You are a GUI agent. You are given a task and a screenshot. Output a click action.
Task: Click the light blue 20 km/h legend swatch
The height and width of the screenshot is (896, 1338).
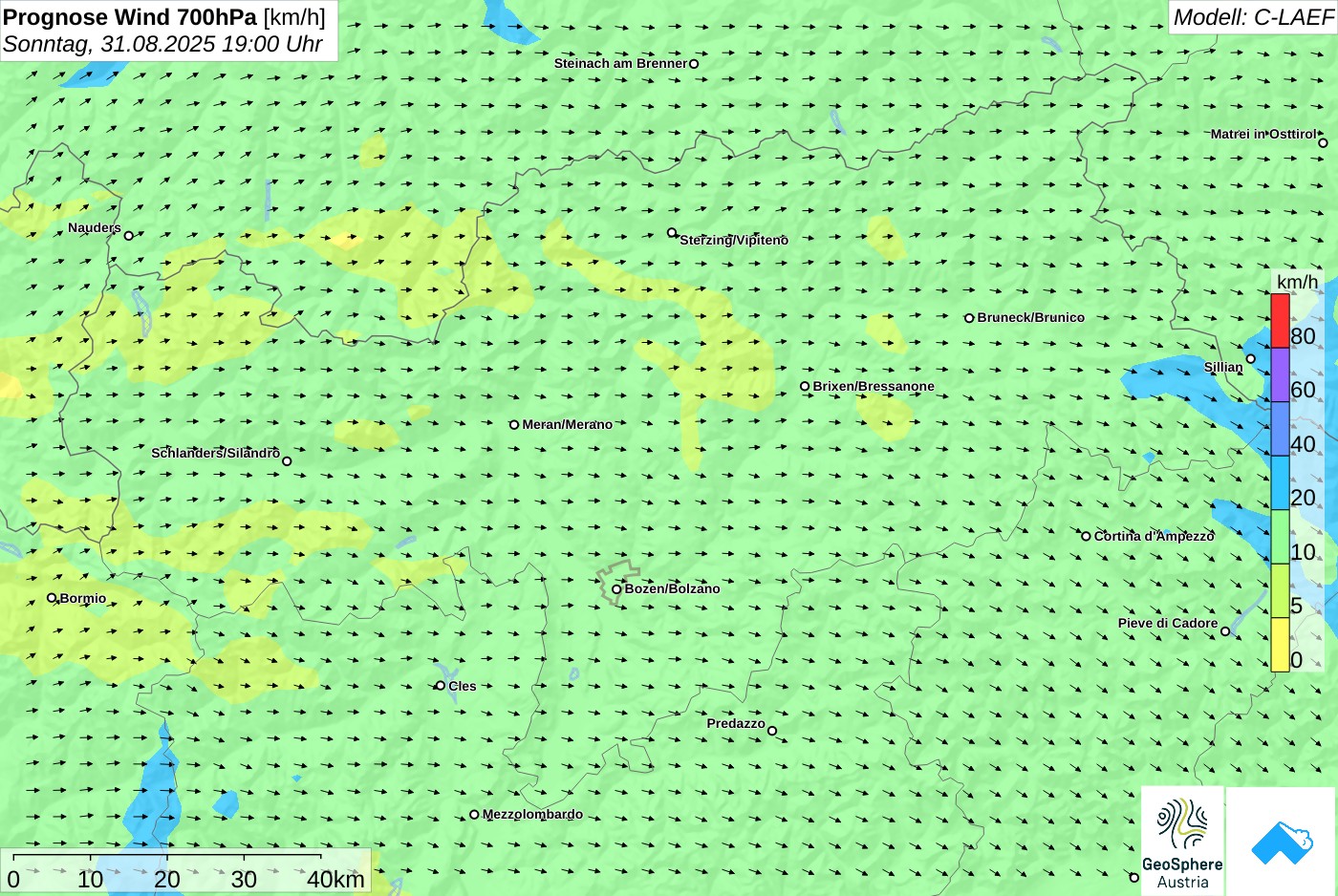tap(1280, 482)
